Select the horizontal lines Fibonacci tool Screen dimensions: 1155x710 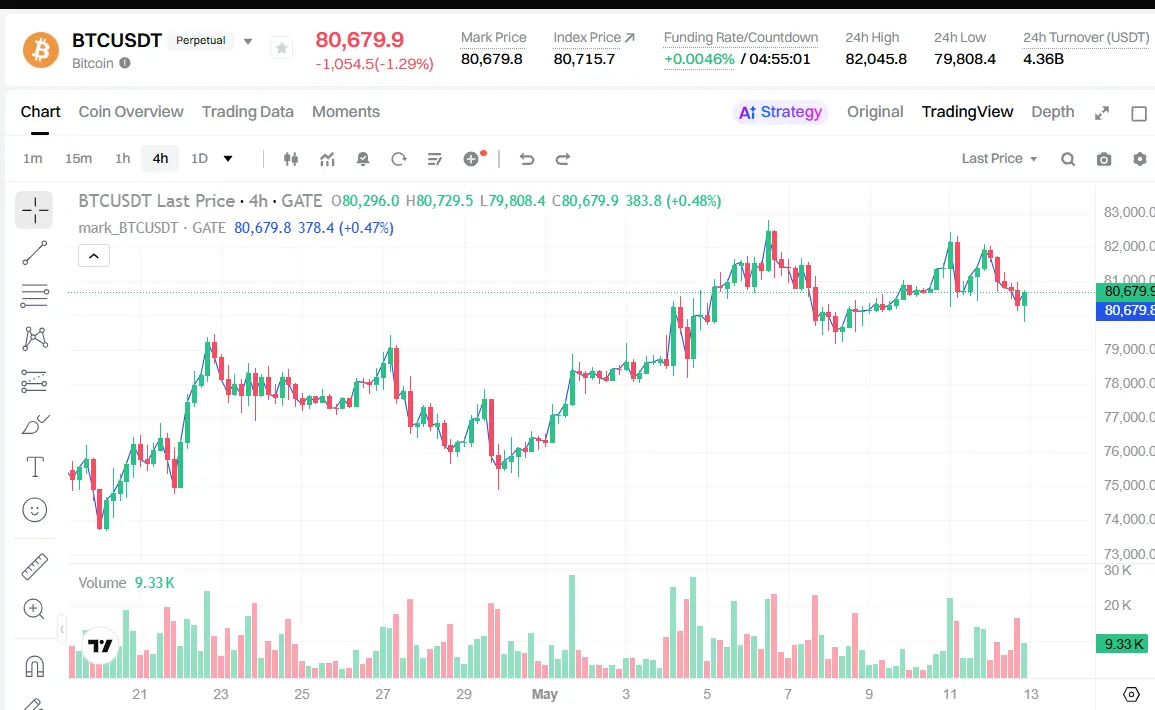(x=35, y=296)
